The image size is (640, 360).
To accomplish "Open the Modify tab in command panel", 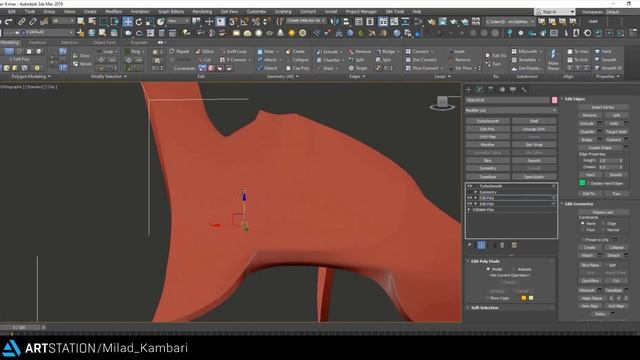I will pos(480,89).
